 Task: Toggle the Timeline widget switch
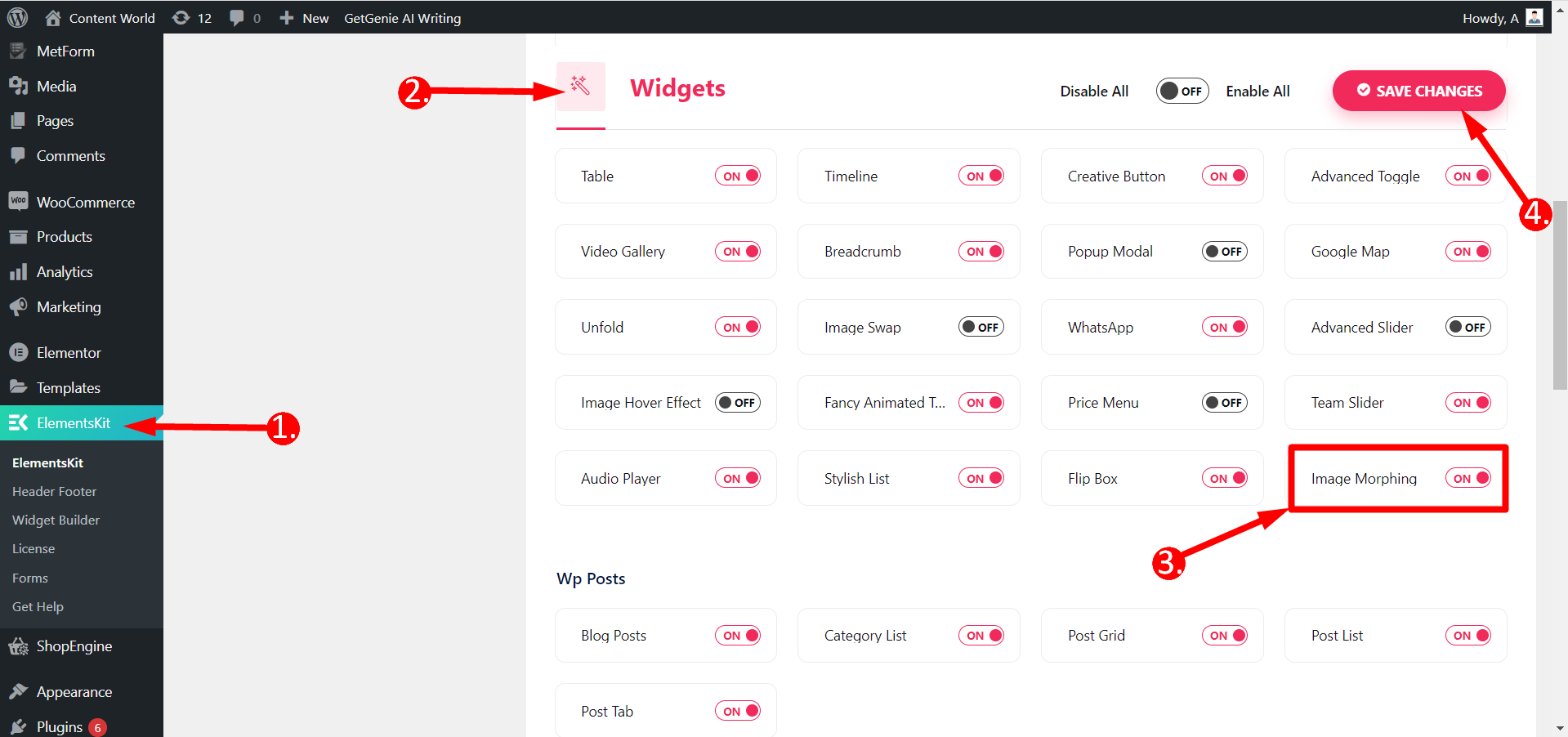(981, 176)
